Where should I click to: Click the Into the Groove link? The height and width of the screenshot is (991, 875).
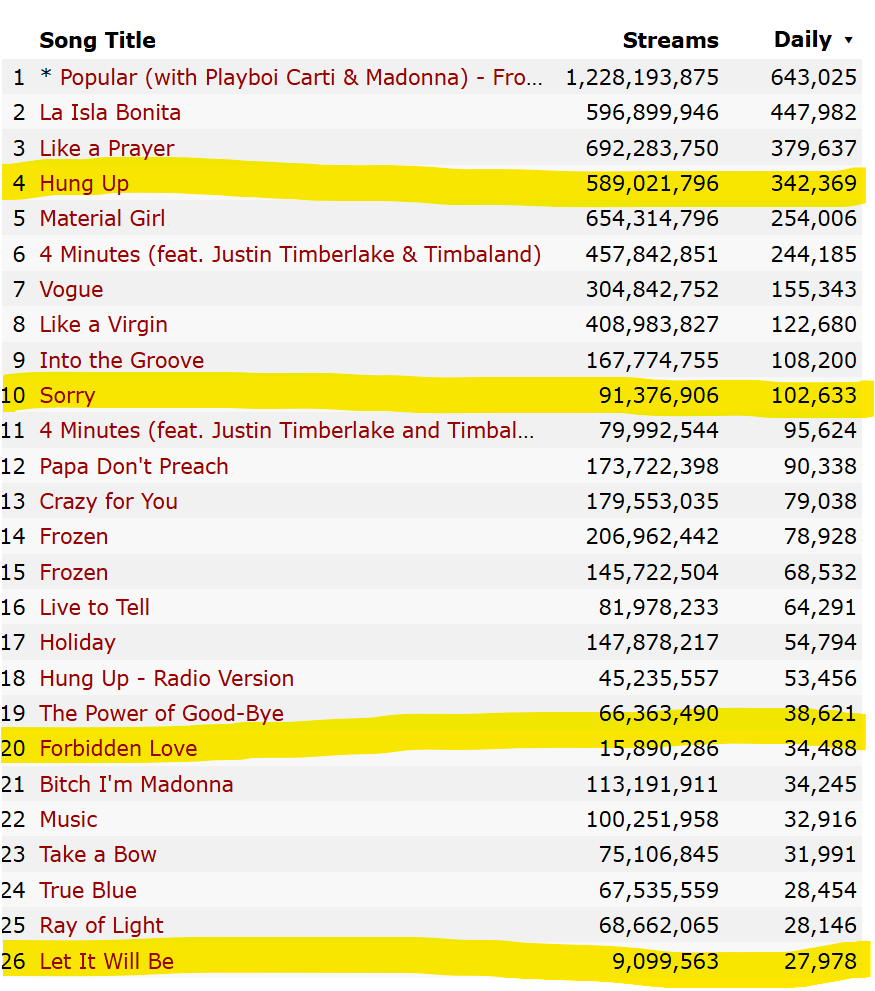click(121, 360)
